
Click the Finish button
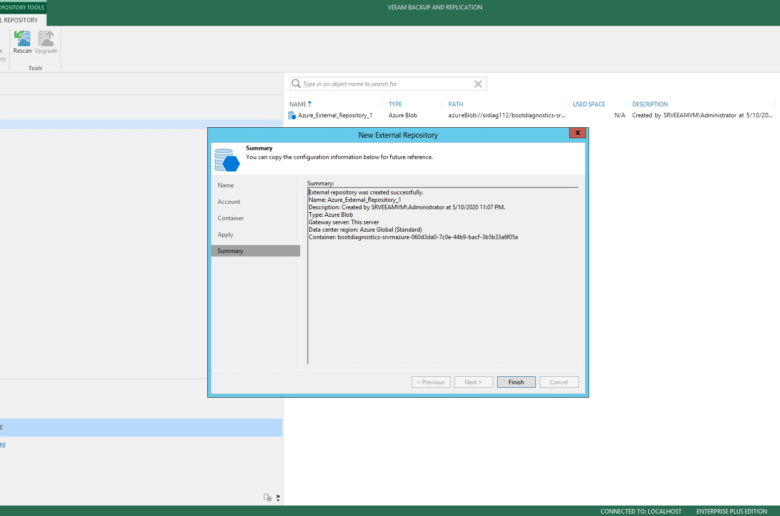pyautogui.click(x=516, y=382)
